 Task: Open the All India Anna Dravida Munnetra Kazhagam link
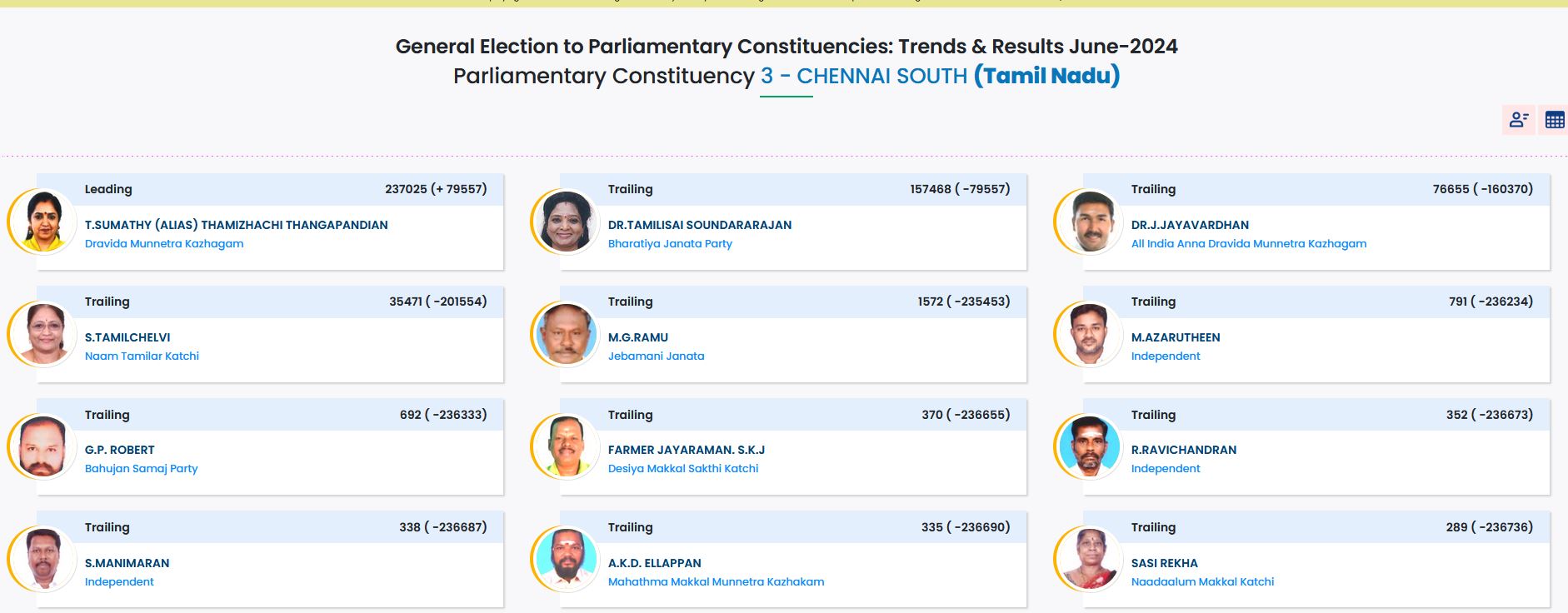coord(1249,243)
